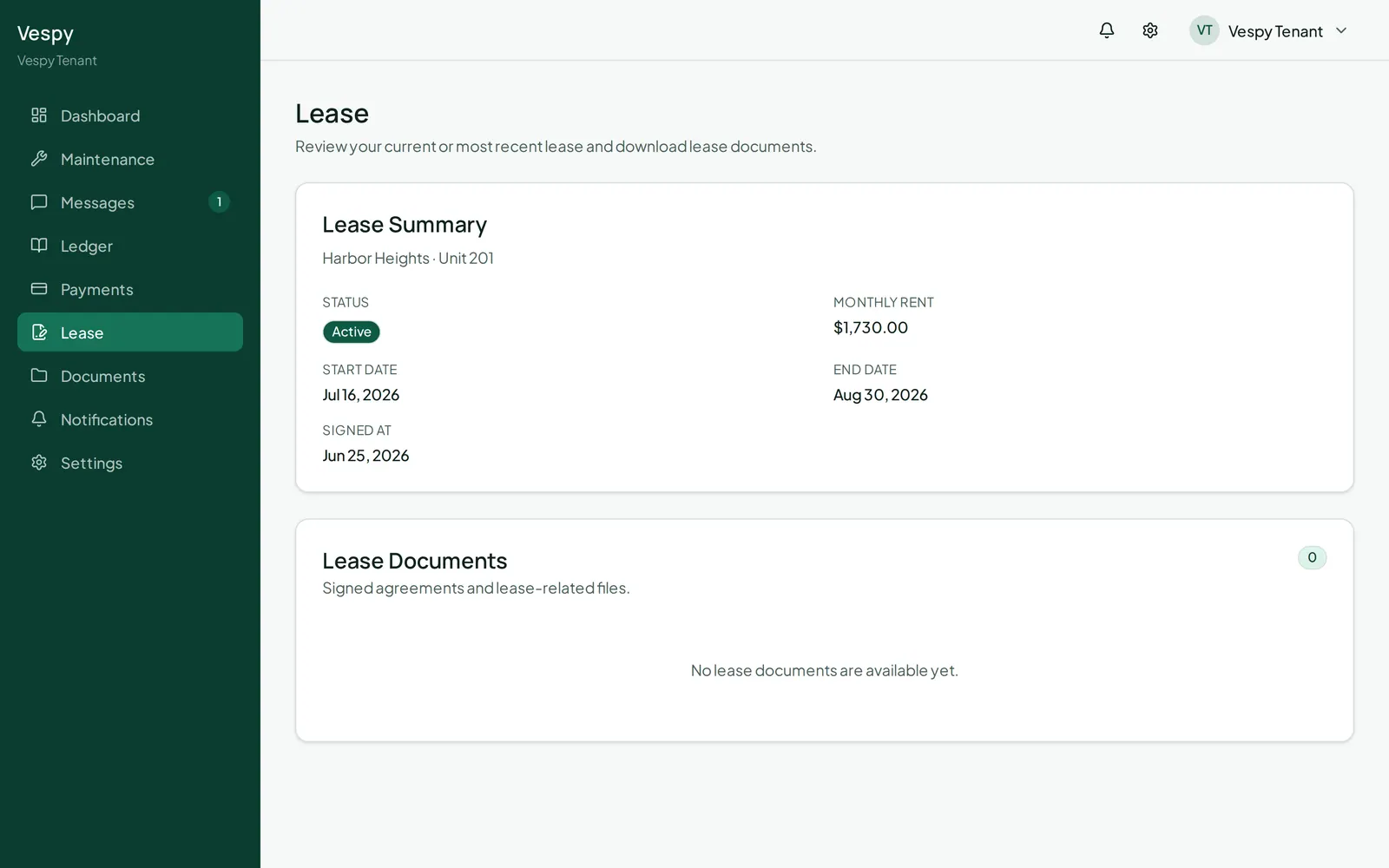1389x868 pixels.
Task: Click the 'Vespy Tenant' sidebar subtitle
Action: 57,61
